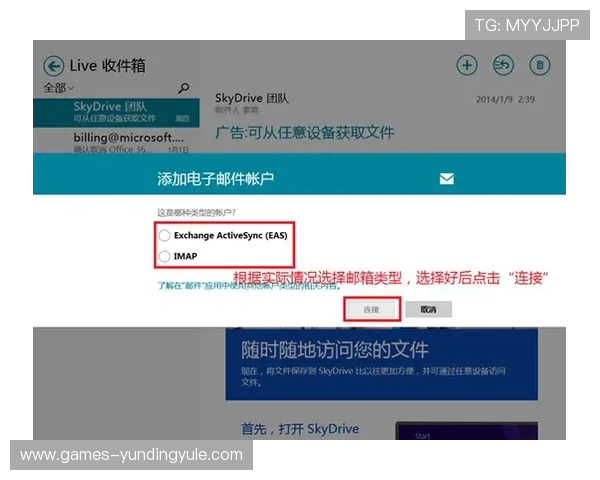Click the subject 广告:可从任意设备获取文件

(x=304, y=133)
